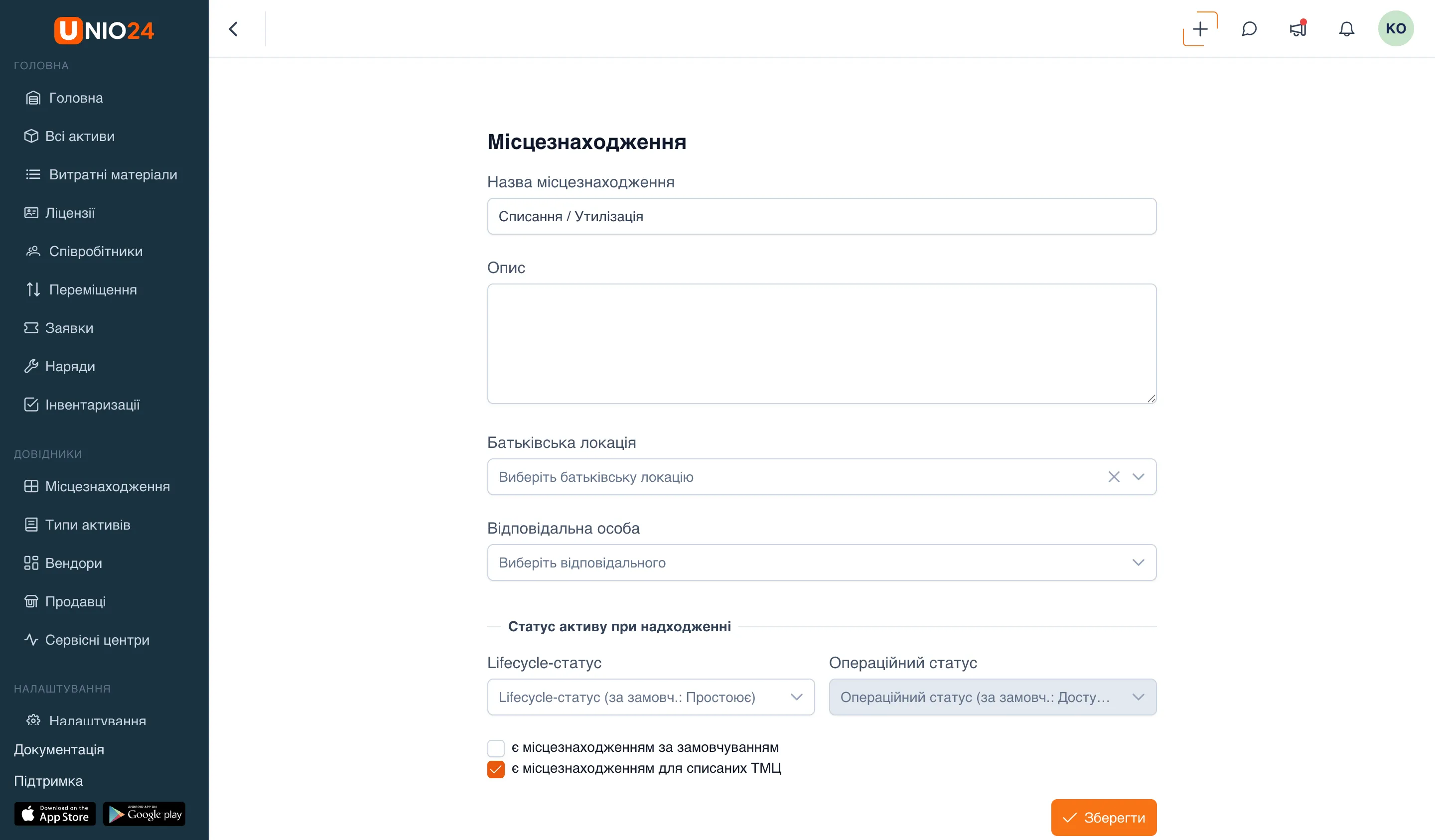Open the Операційний статус dropdown
The height and width of the screenshot is (840, 1435).
pyautogui.click(x=993, y=697)
